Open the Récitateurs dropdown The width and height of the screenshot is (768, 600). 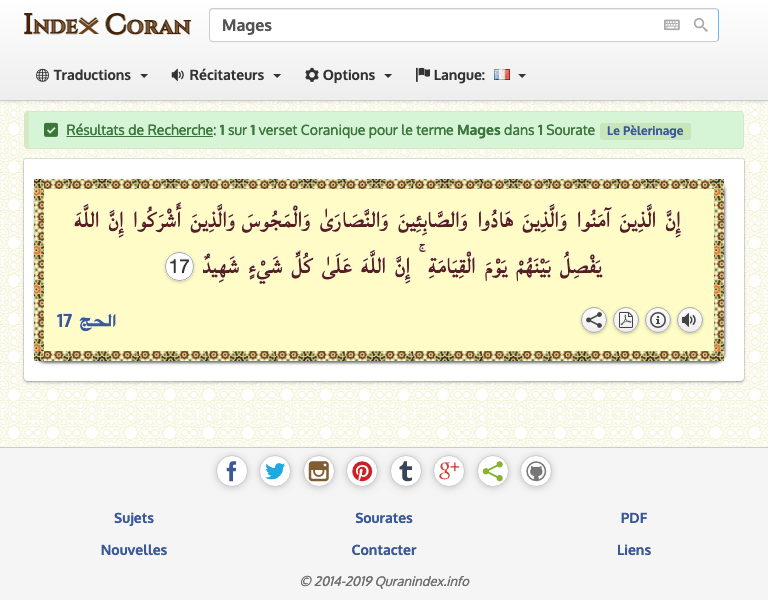(226, 75)
